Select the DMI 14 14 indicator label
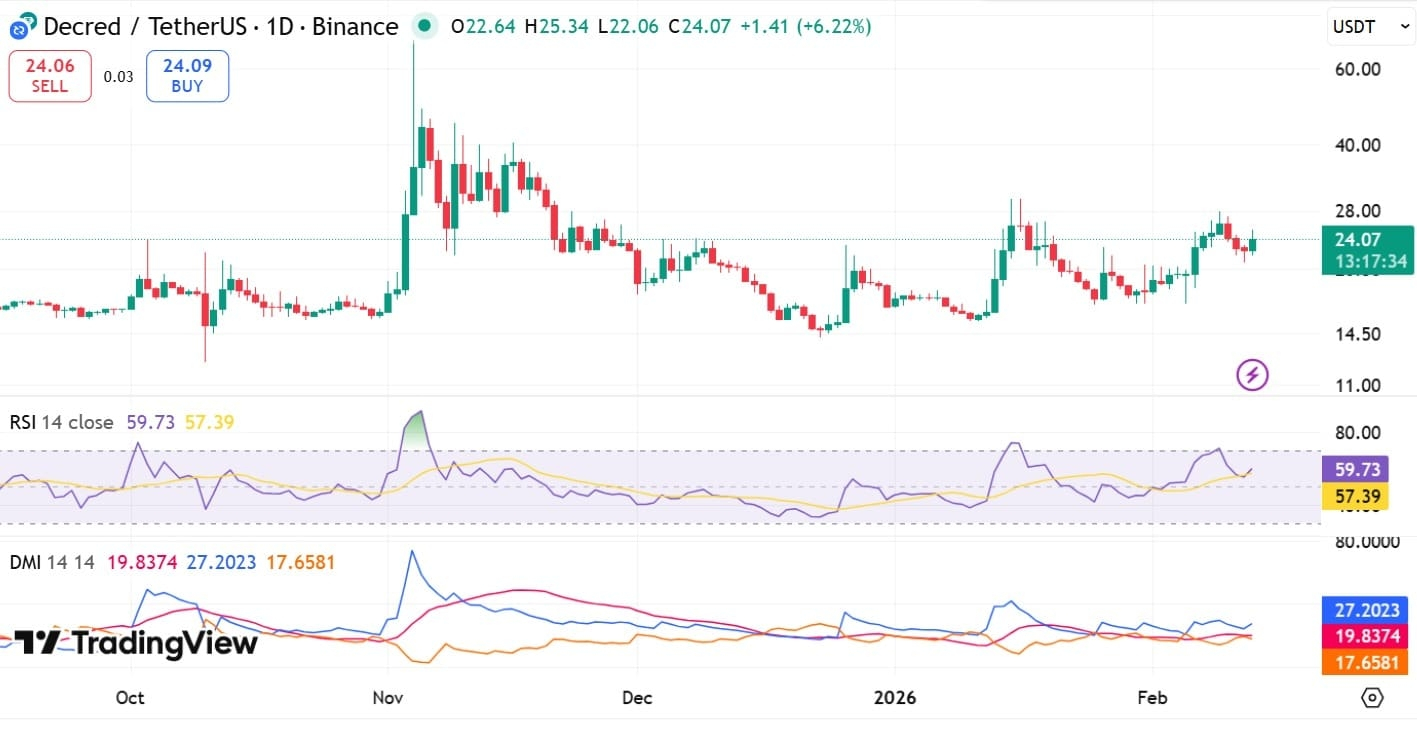1417x731 pixels. (50, 563)
